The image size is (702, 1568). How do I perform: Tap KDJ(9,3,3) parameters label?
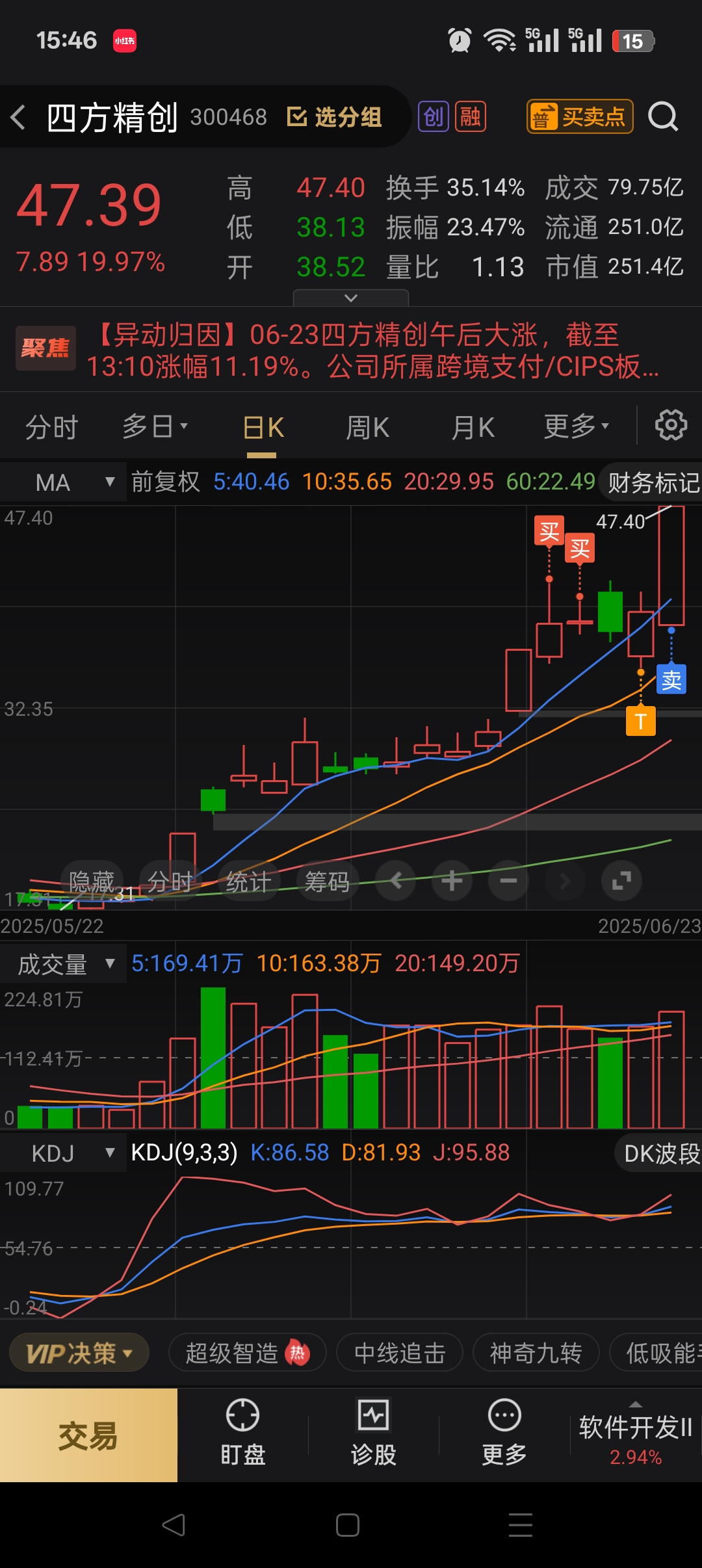click(184, 1153)
